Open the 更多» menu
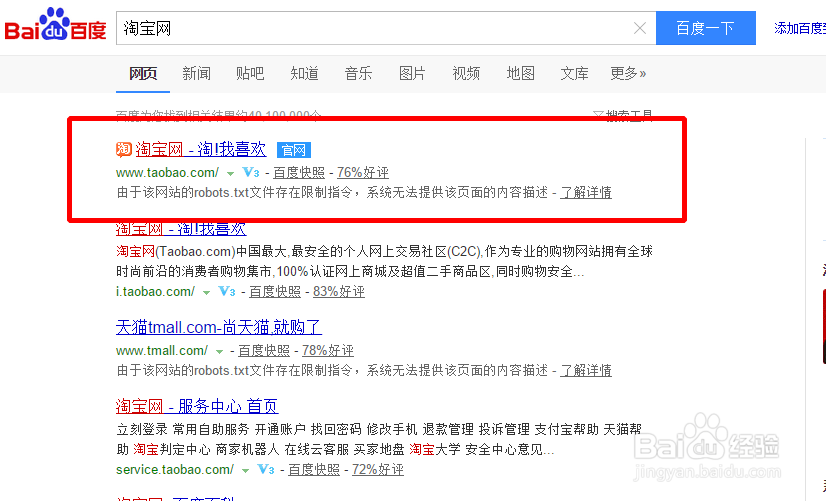This screenshot has height=501, width=826. click(x=628, y=73)
